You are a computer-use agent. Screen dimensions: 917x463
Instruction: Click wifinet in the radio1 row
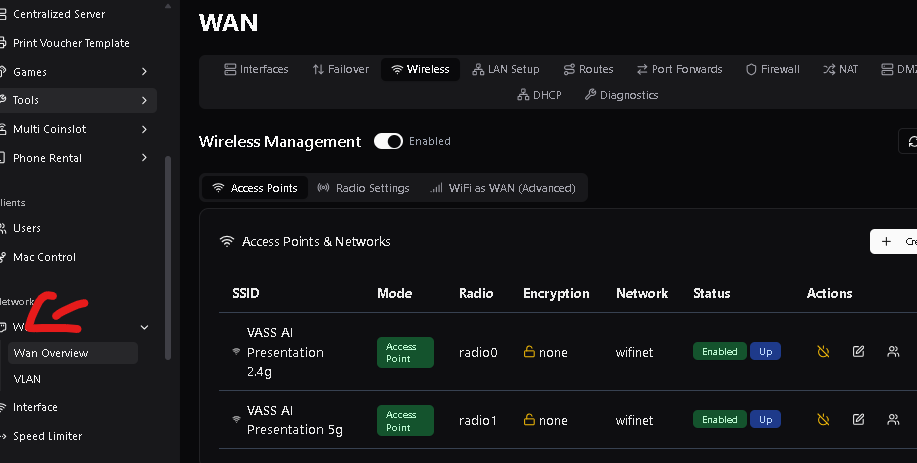pos(635,420)
